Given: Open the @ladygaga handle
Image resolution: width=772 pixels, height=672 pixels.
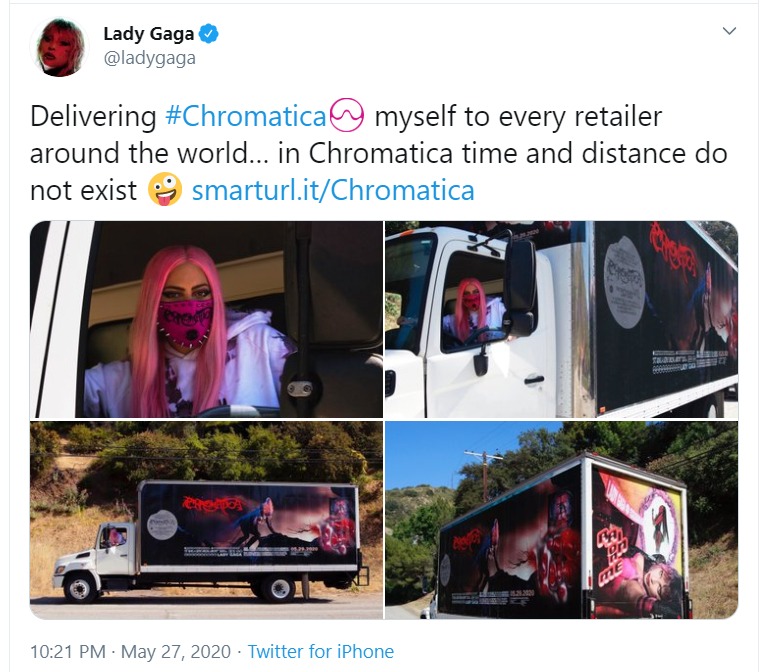Looking at the screenshot, I should 150,58.
